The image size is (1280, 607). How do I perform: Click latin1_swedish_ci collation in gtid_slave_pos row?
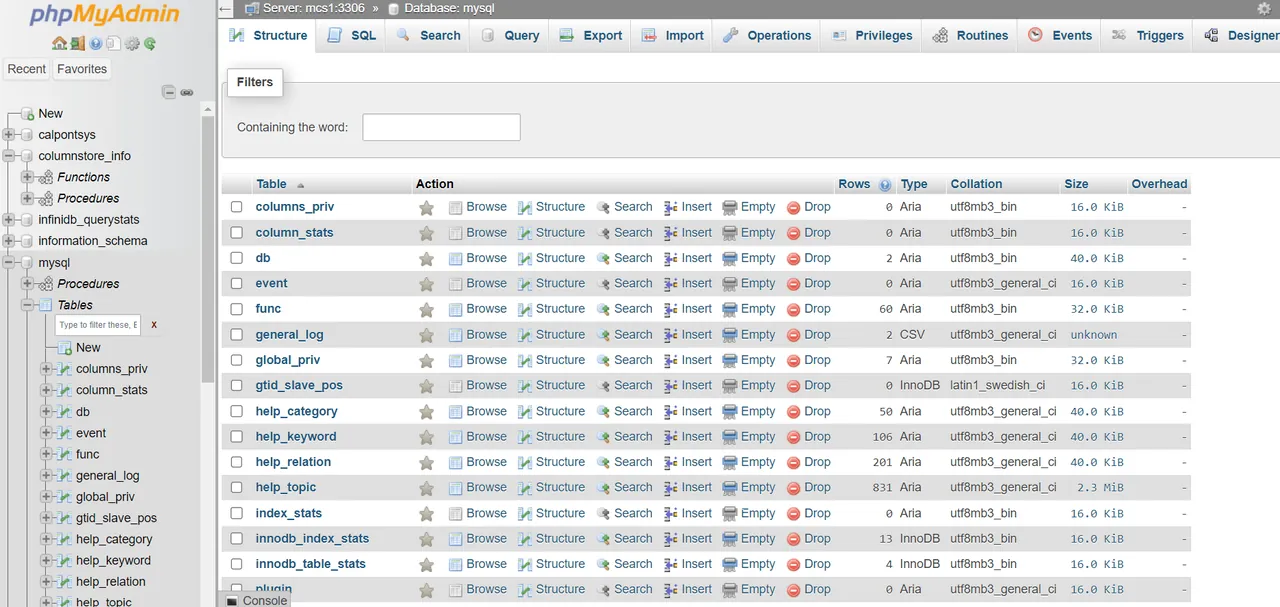(x=998, y=385)
